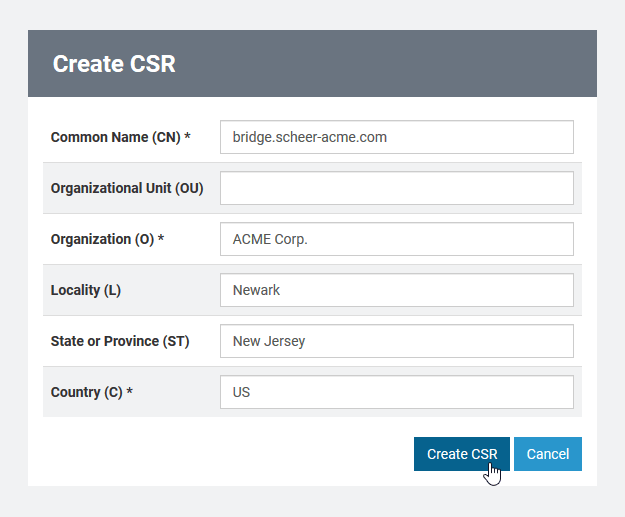Screen dimensions: 625x517
Task: Click the "Country (C)" label text
Action: [x=87, y=392]
